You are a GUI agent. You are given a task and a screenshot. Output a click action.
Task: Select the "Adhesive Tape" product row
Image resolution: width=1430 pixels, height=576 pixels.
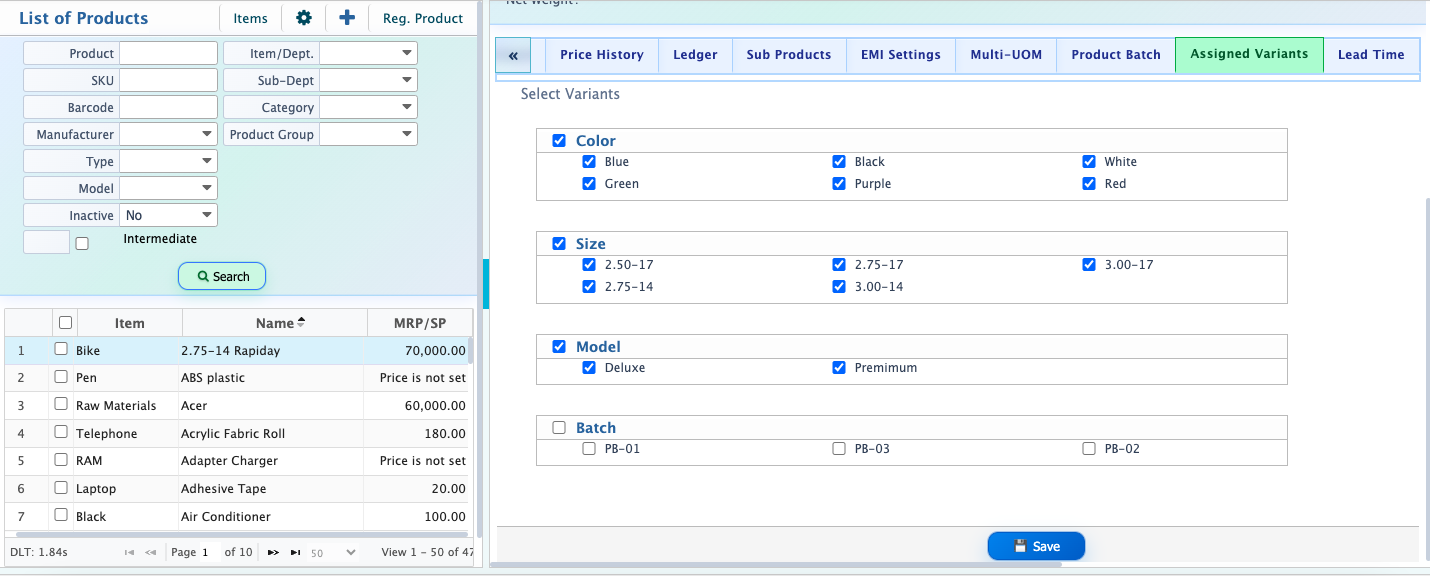[x=236, y=489]
